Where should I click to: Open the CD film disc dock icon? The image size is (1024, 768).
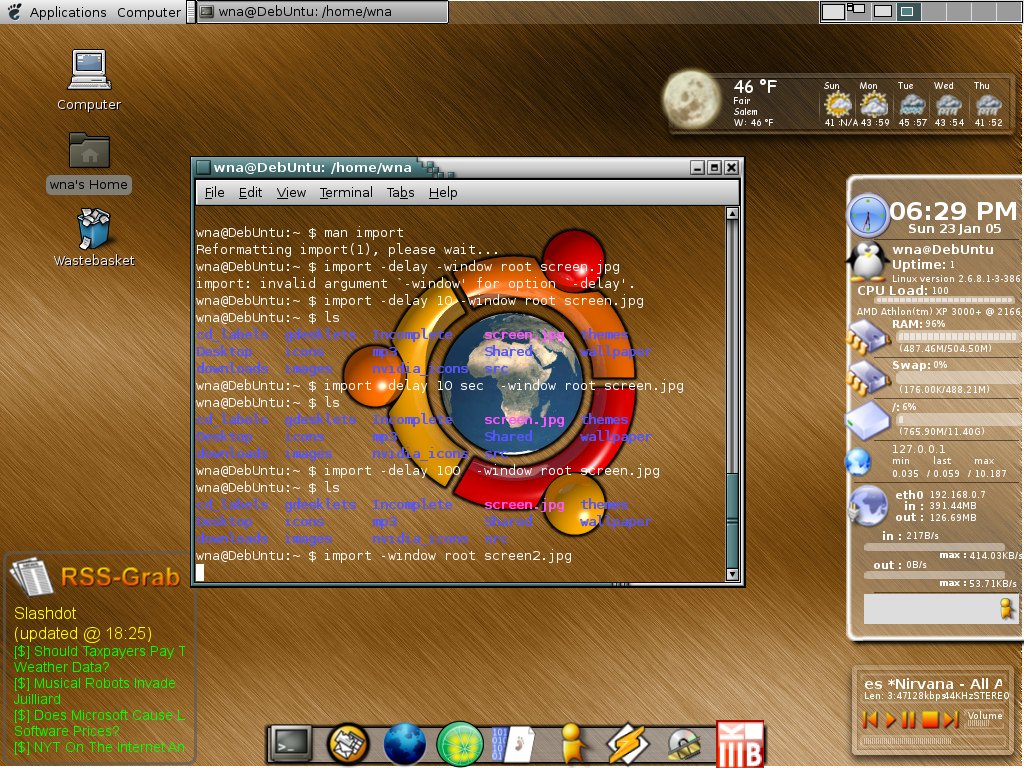click(x=684, y=745)
